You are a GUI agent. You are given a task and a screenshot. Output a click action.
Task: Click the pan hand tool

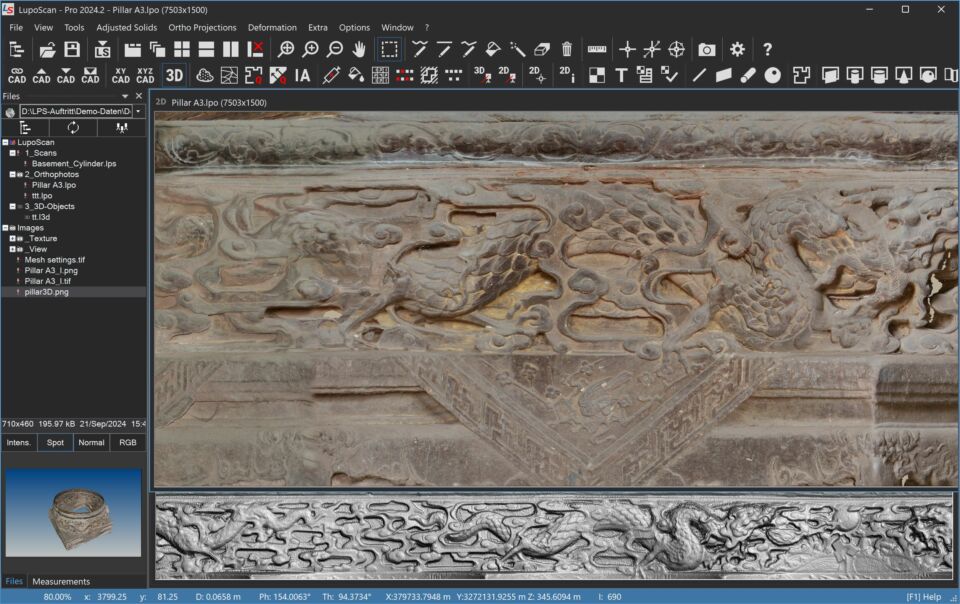pyautogui.click(x=359, y=49)
